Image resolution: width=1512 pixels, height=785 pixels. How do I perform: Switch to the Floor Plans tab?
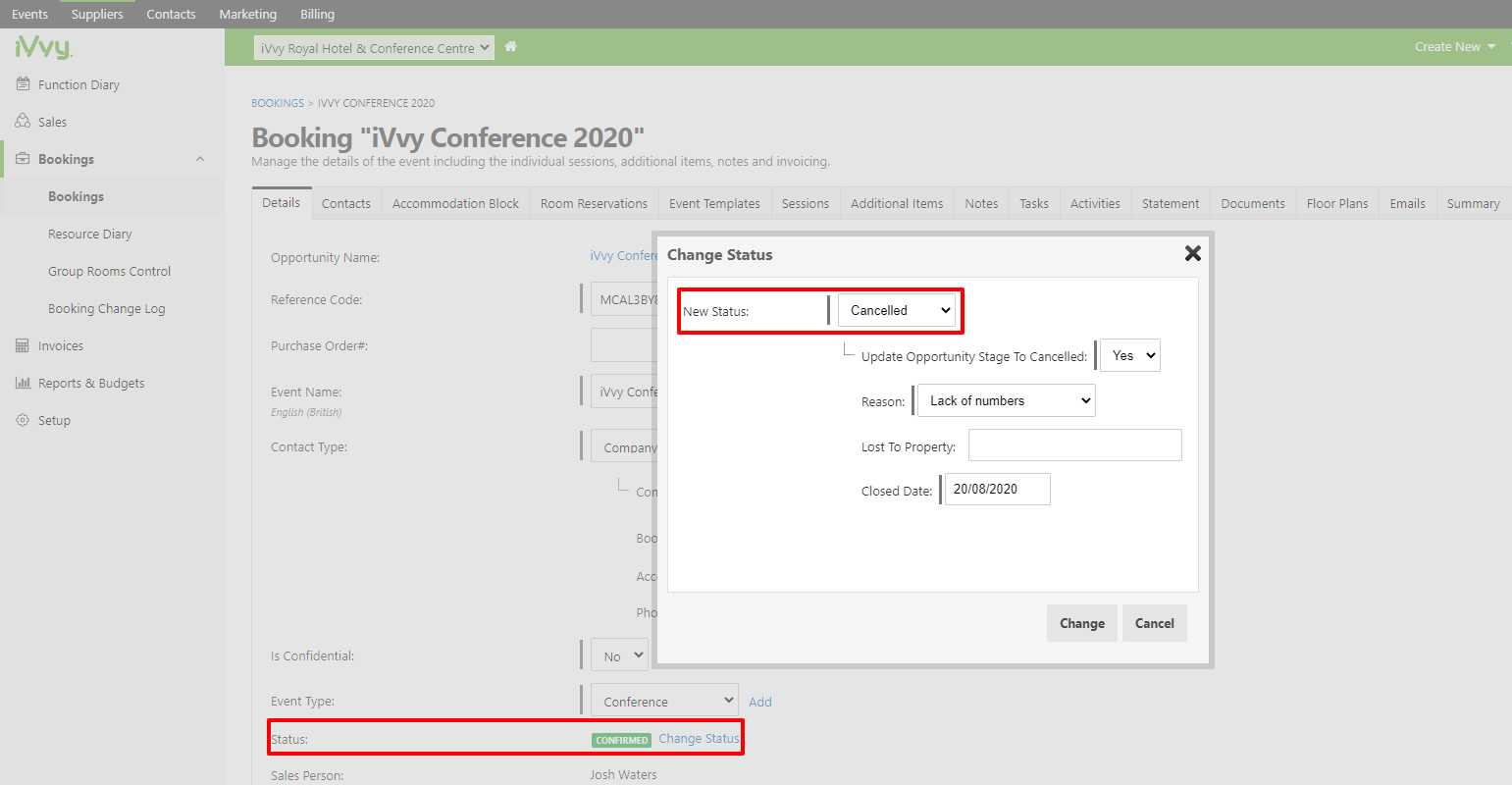coord(1337,203)
